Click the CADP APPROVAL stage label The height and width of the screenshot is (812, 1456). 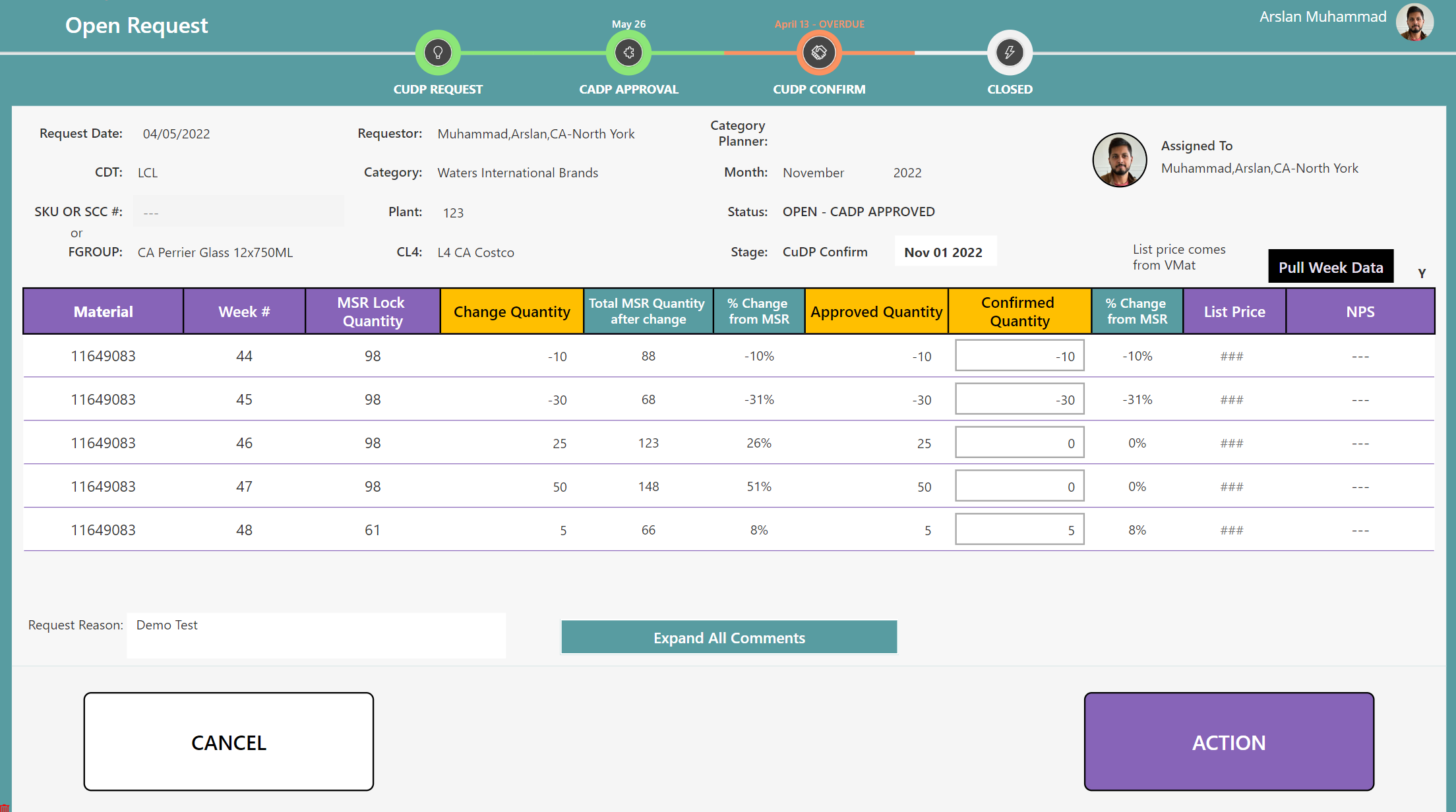click(628, 89)
